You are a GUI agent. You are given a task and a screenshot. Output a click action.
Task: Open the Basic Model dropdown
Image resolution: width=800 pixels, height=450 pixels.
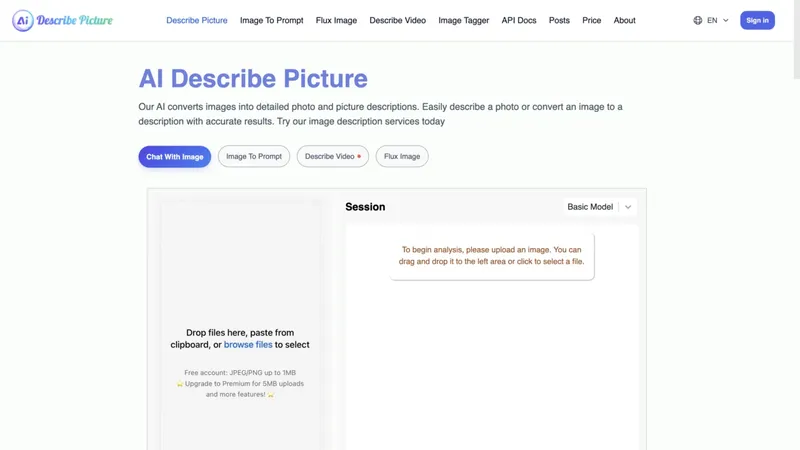click(x=600, y=207)
